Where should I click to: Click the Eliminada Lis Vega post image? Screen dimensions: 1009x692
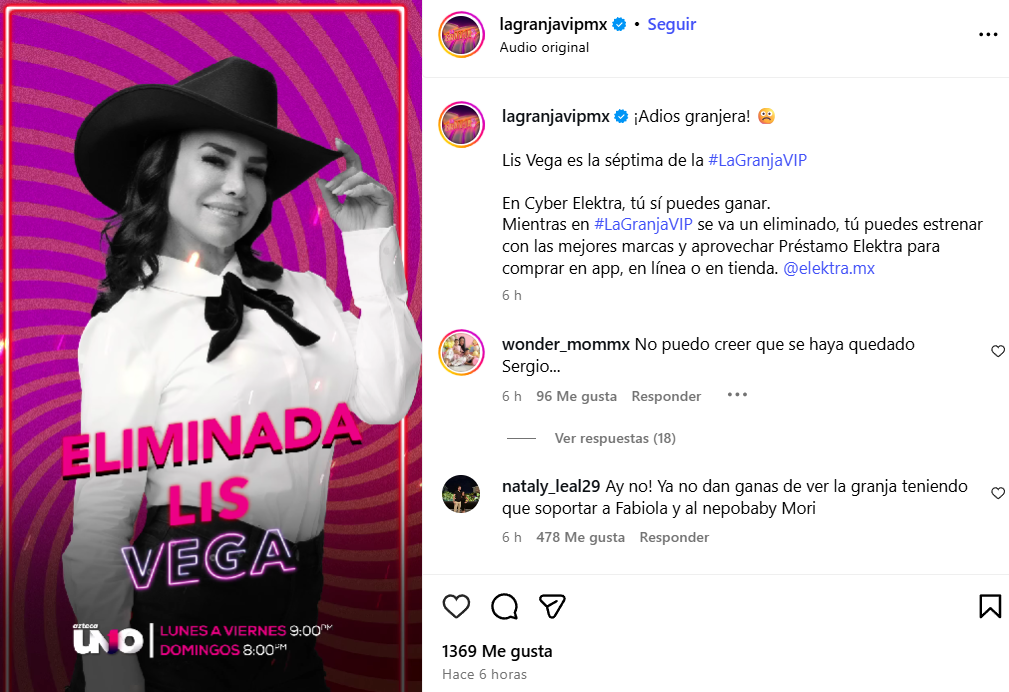pos(211,346)
